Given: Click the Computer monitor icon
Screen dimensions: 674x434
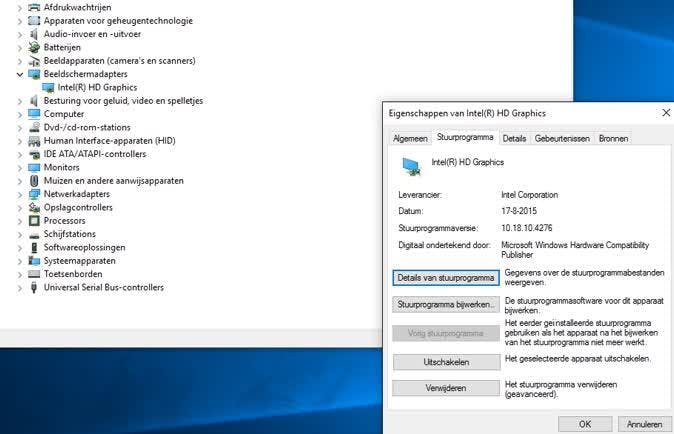Looking at the screenshot, I should pyautogui.click(x=34, y=114).
